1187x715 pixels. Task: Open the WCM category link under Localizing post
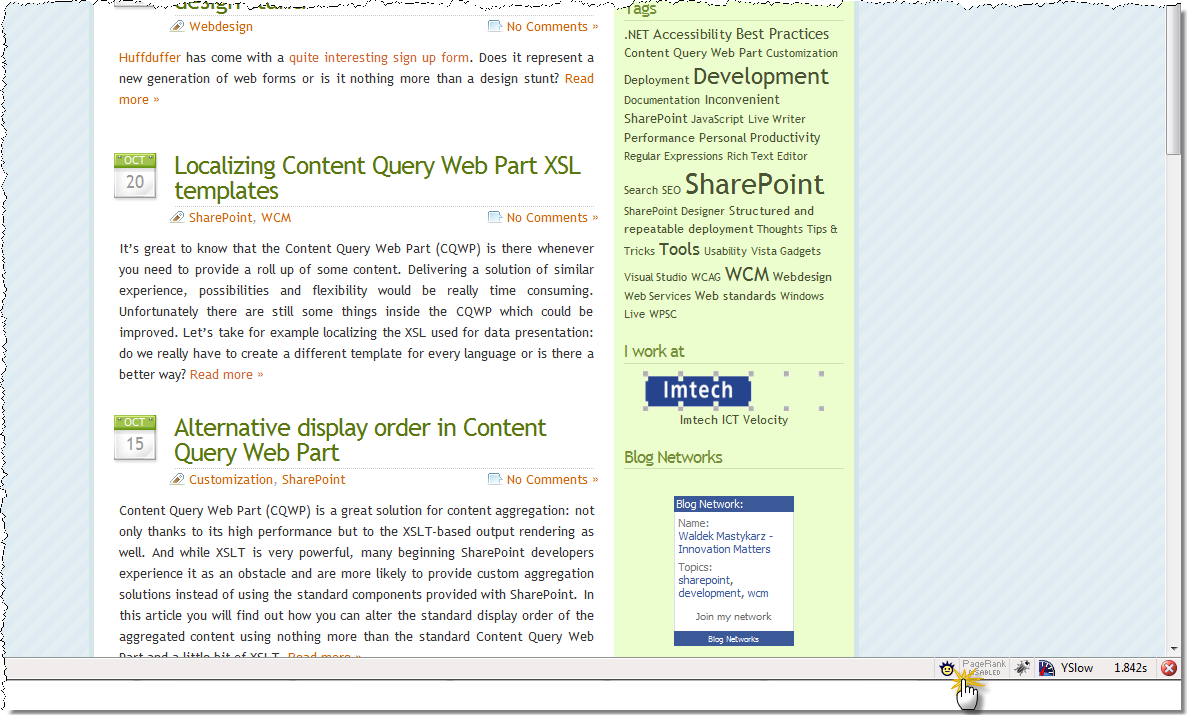click(276, 217)
